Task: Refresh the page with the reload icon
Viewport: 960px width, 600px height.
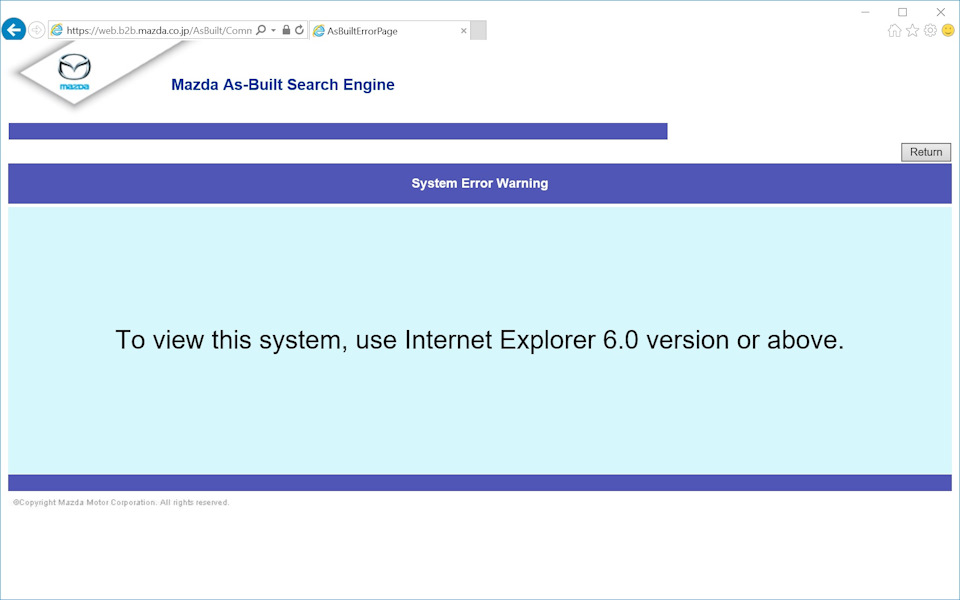Action: (x=299, y=30)
